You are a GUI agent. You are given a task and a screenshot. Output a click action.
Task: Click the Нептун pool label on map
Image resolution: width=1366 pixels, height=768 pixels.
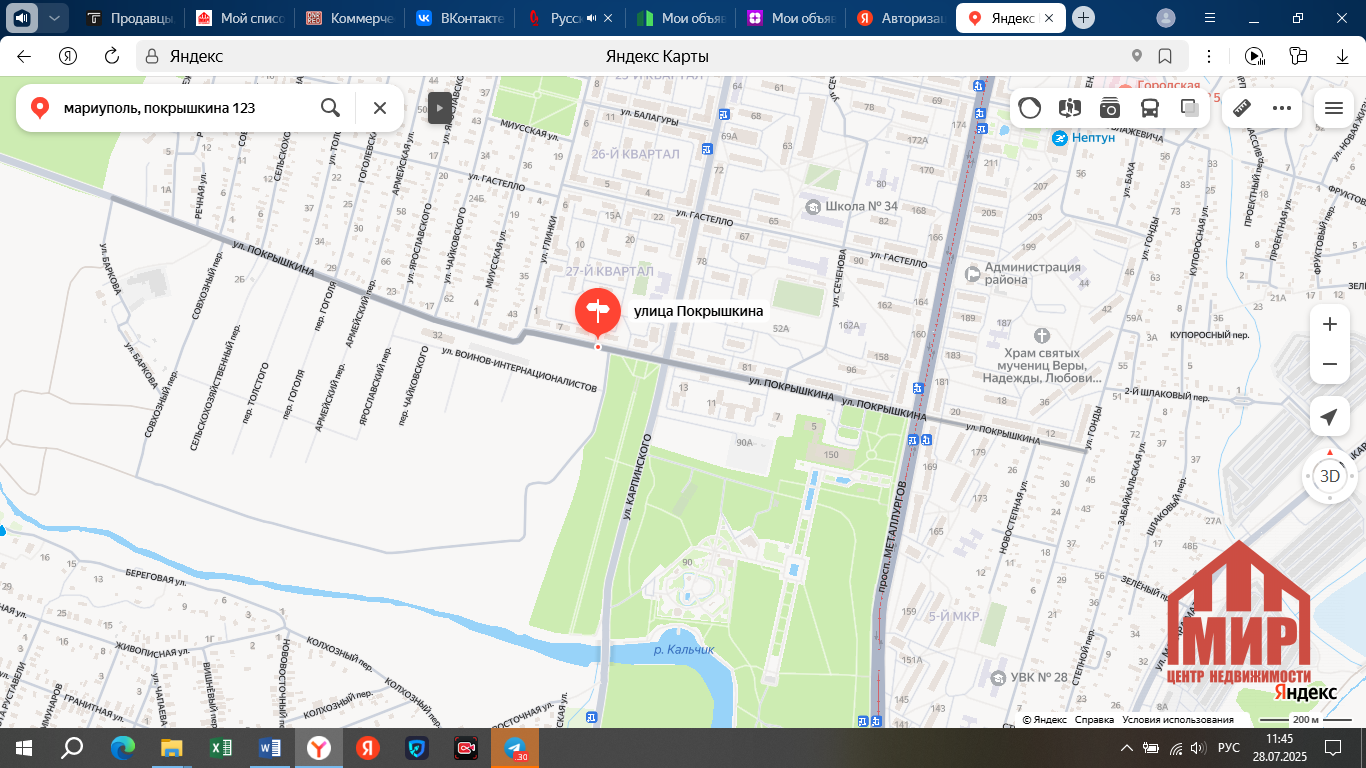(x=1082, y=138)
